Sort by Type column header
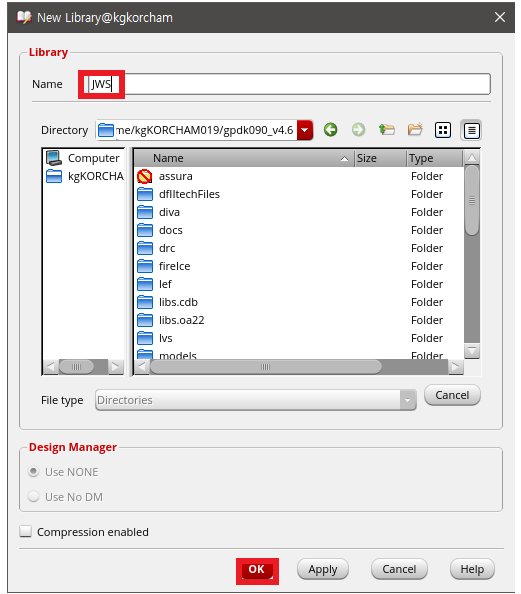The image size is (521, 594). 435,158
